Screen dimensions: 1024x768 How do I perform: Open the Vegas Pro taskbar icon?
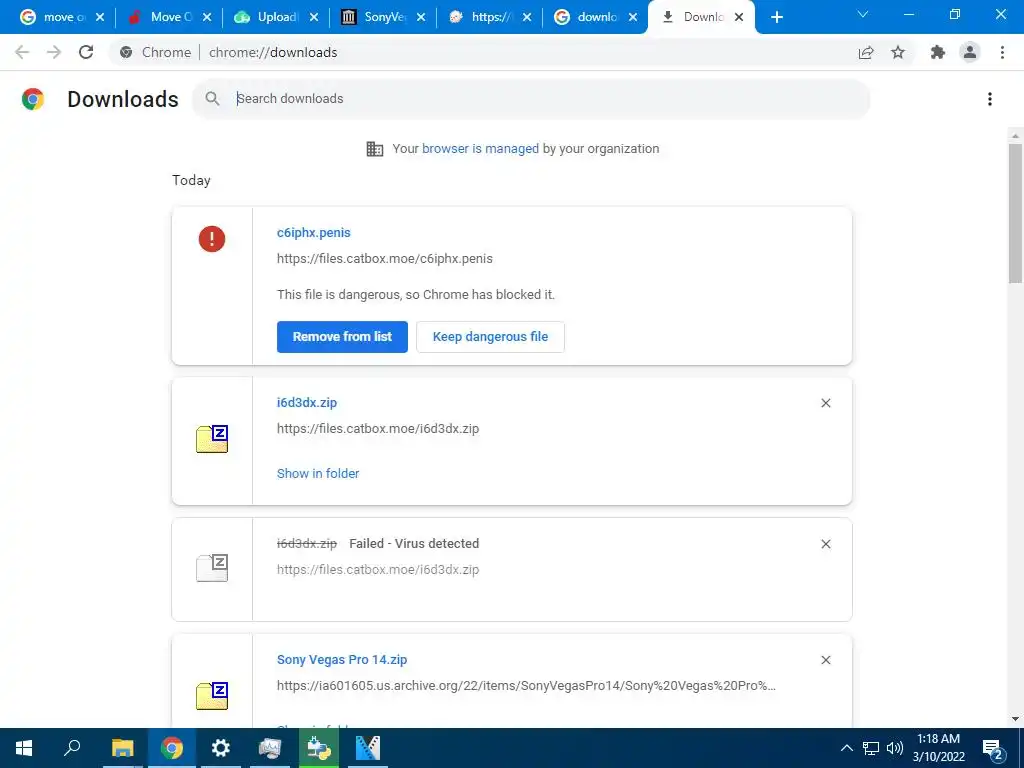[368, 748]
